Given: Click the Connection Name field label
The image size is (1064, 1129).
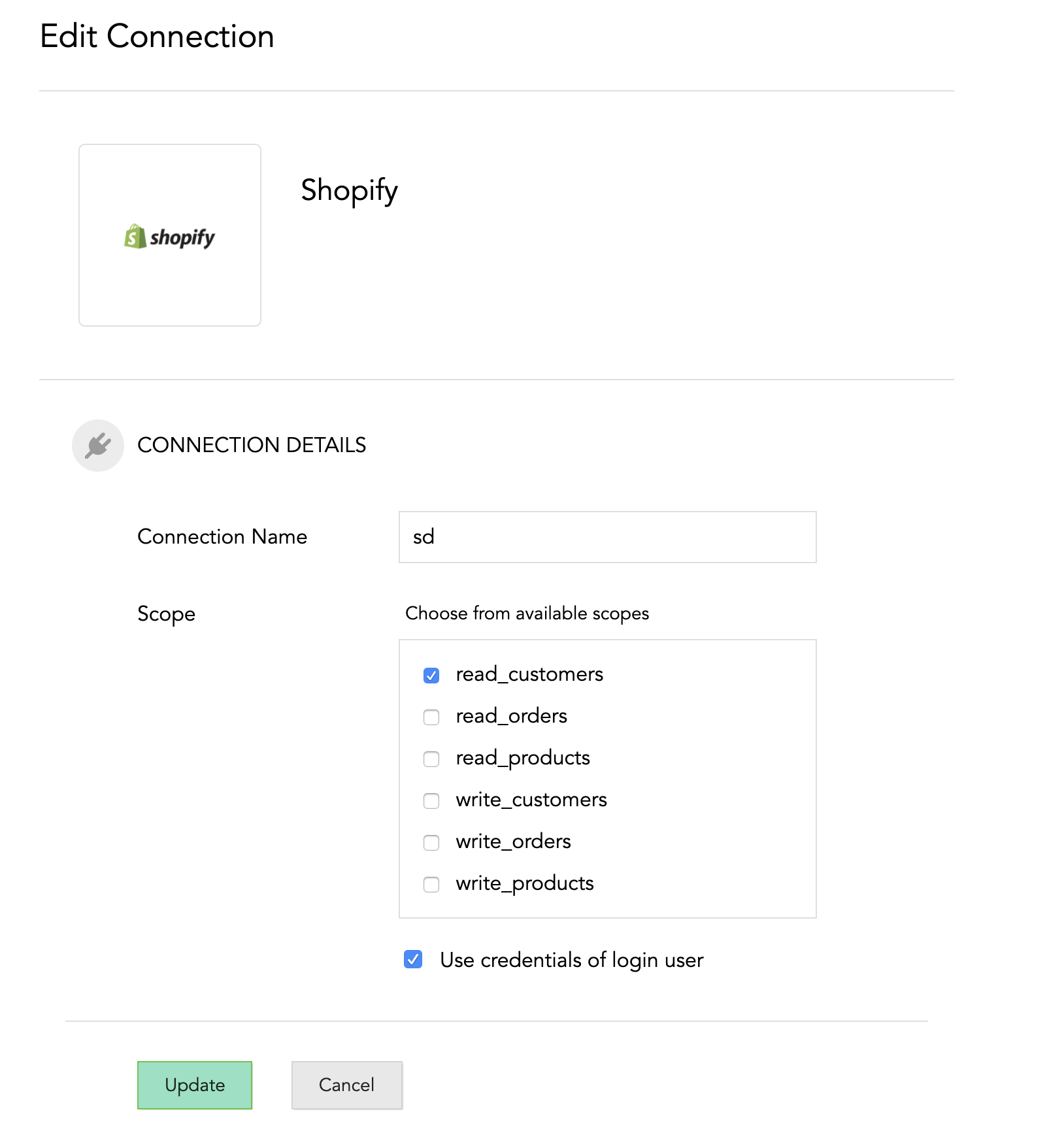Looking at the screenshot, I should click(222, 537).
